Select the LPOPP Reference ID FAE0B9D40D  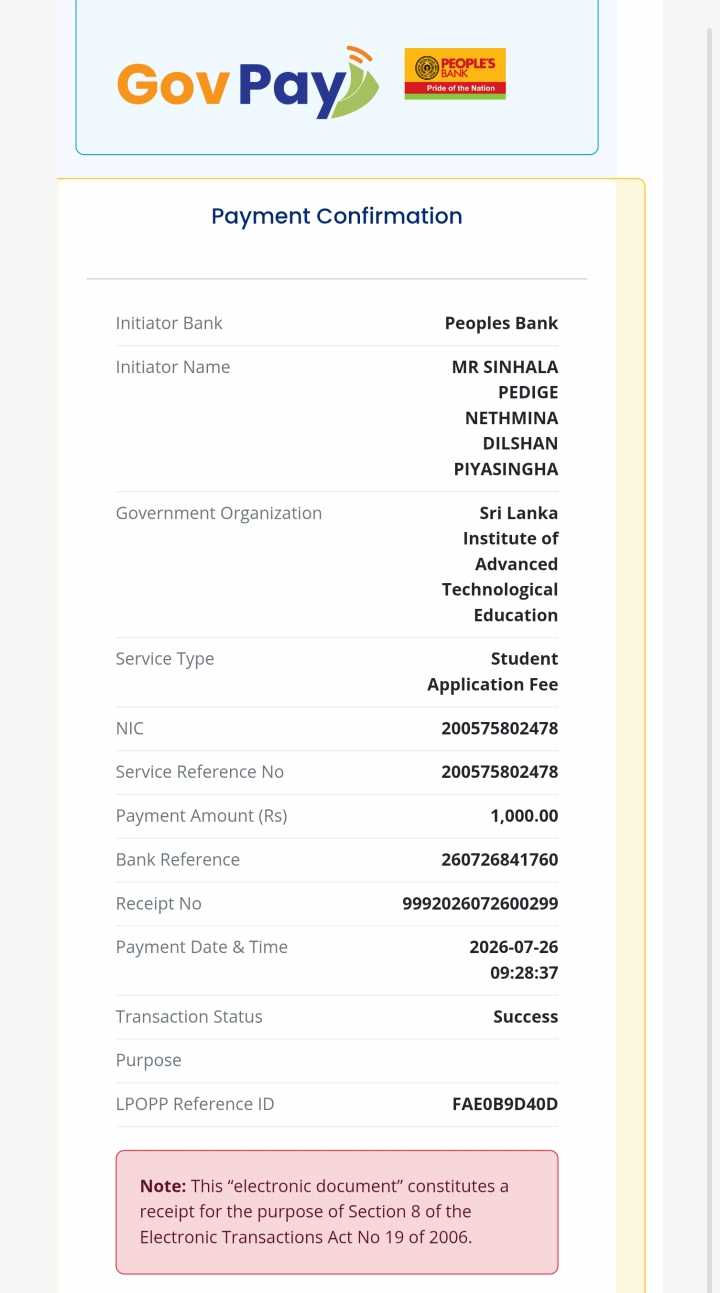pyautogui.click(x=505, y=1104)
